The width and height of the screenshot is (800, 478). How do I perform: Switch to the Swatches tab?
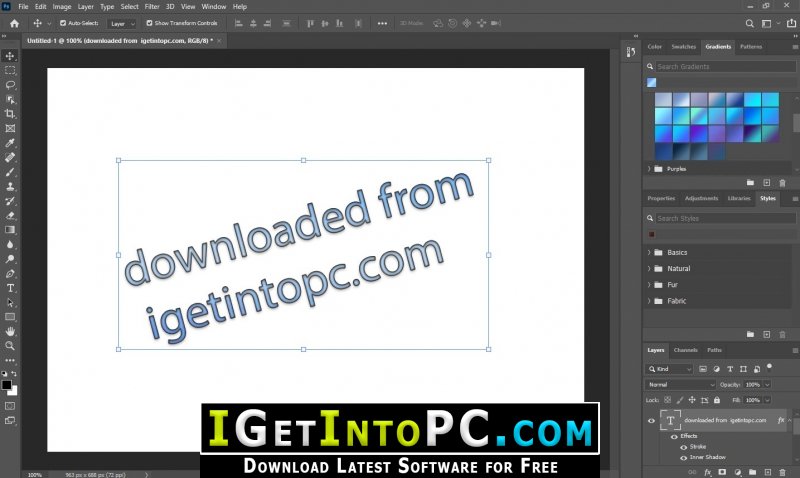coord(684,47)
